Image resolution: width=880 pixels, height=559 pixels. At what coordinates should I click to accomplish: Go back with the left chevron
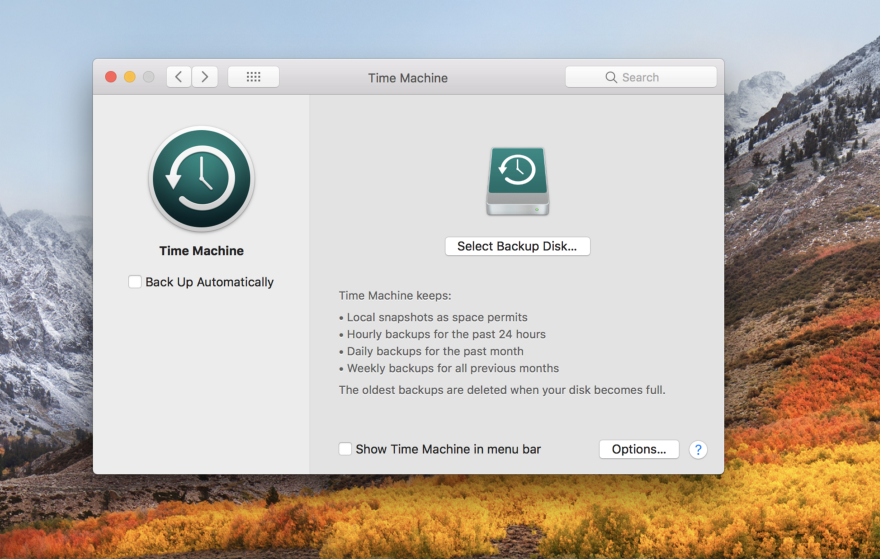tap(179, 77)
